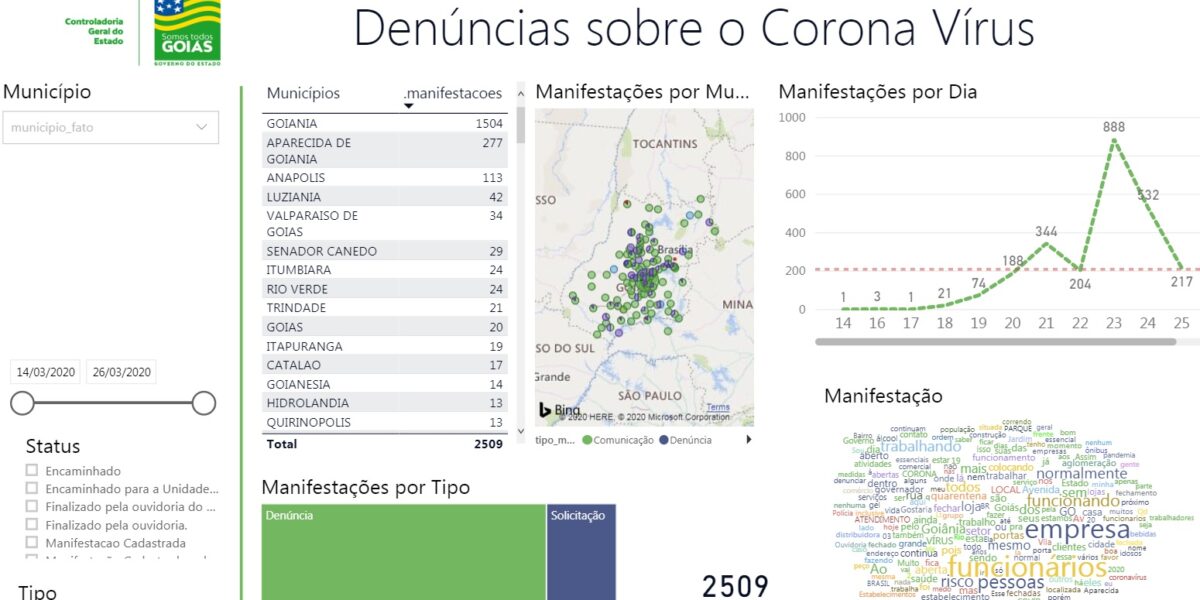Click the word empresa in the word cloud
Screen dimensions: 1200x600
click(1078, 530)
